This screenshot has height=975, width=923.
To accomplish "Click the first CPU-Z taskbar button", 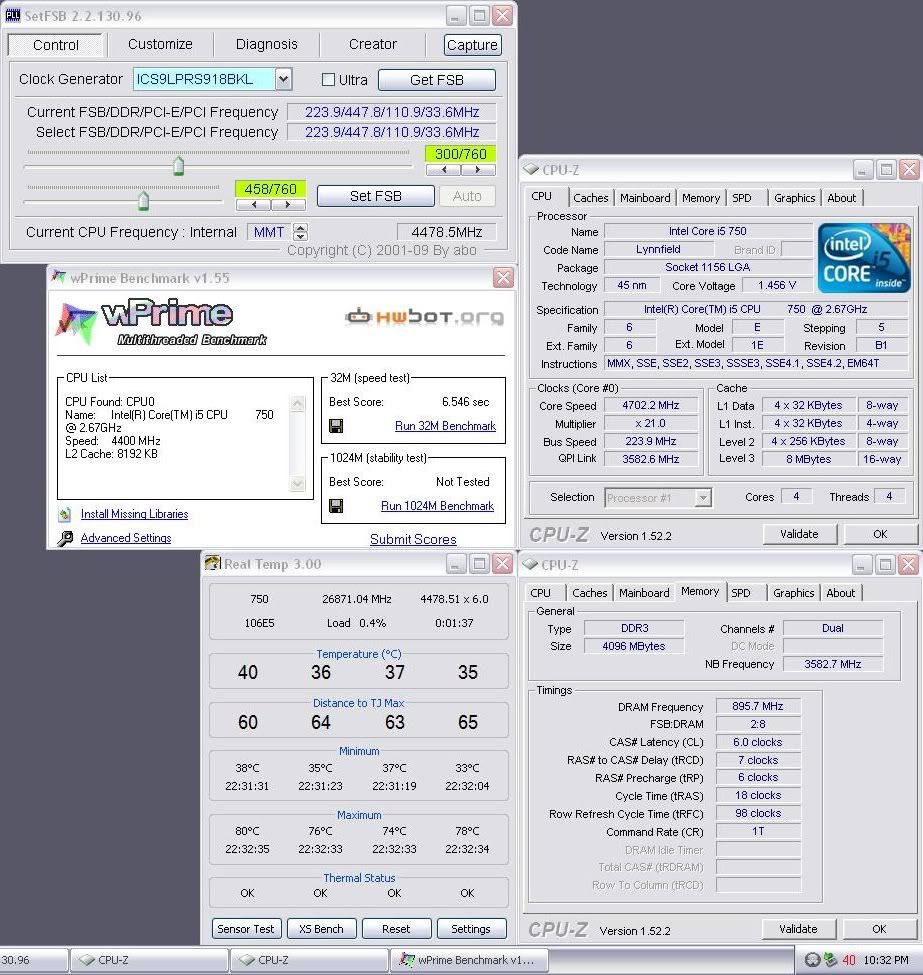I will click(149, 960).
